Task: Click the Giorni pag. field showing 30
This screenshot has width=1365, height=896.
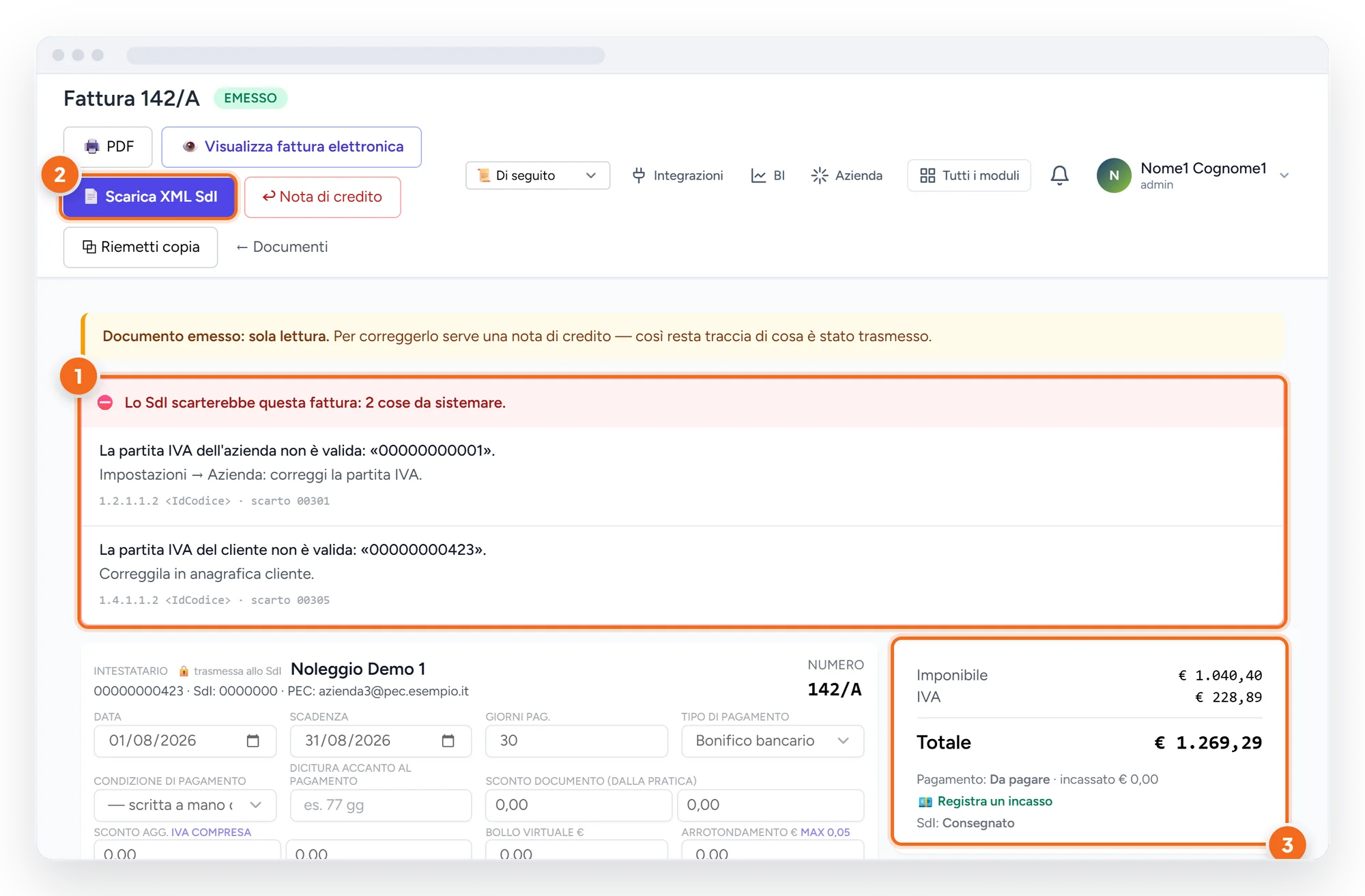Action: pos(576,741)
